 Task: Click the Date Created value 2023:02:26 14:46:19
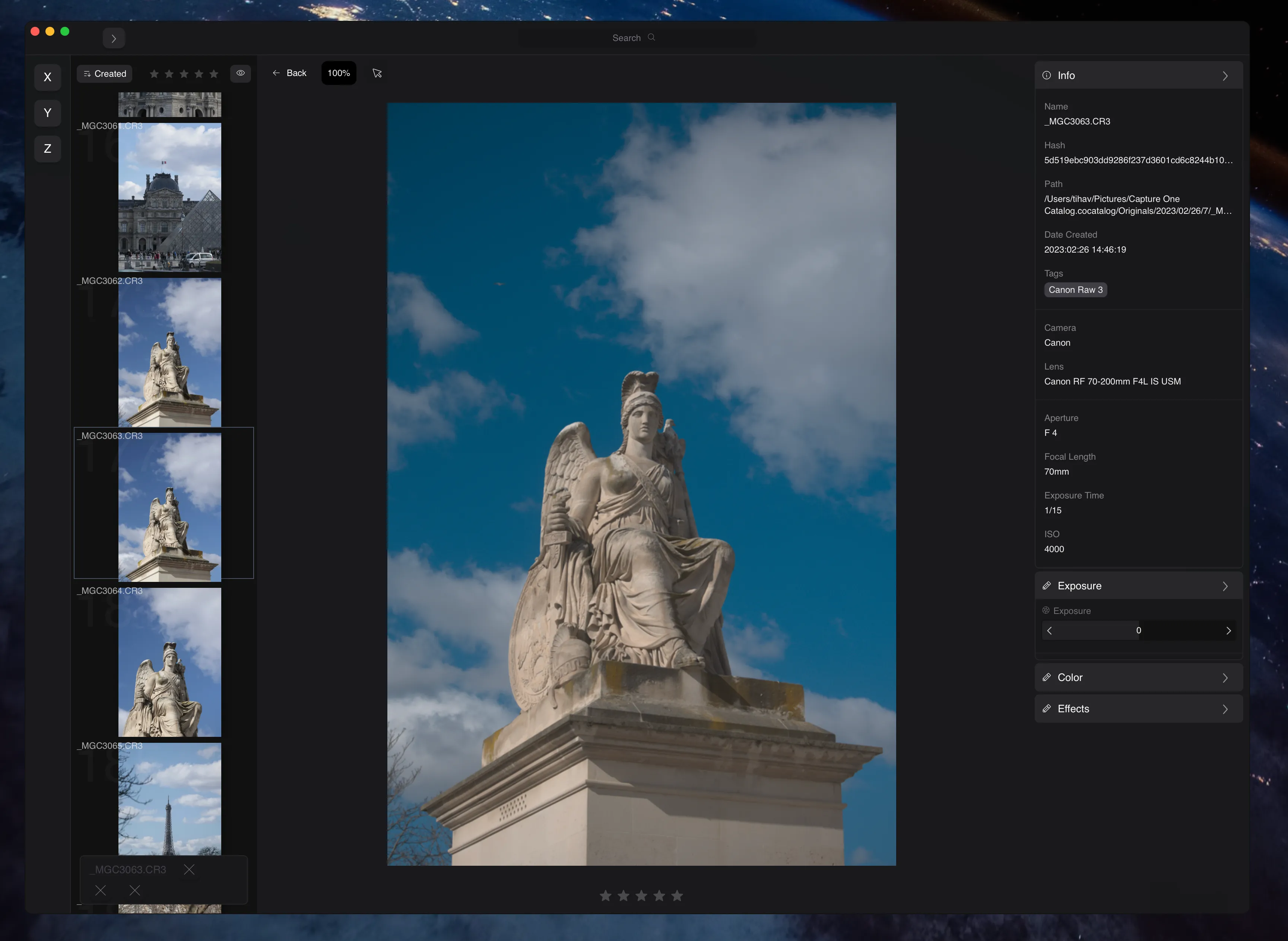coord(1085,250)
